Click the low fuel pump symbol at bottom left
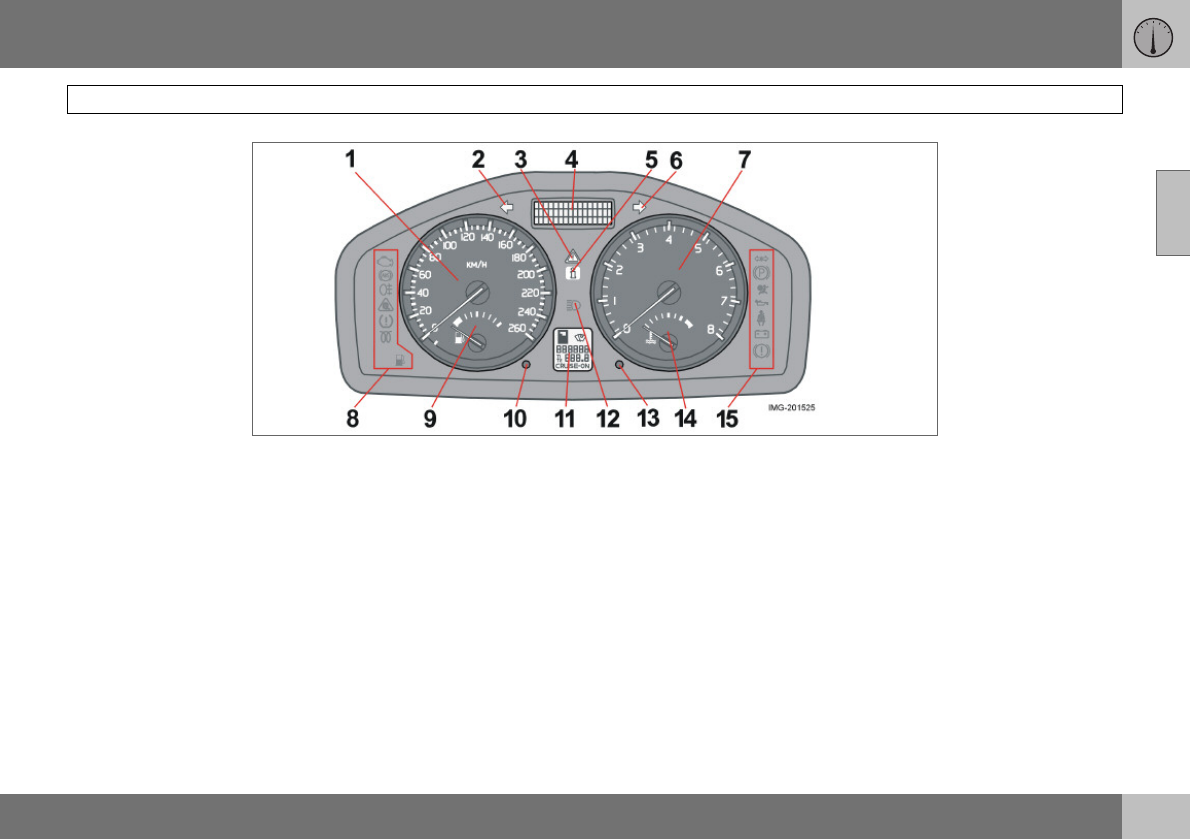The height and width of the screenshot is (840, 1190). 401,360
